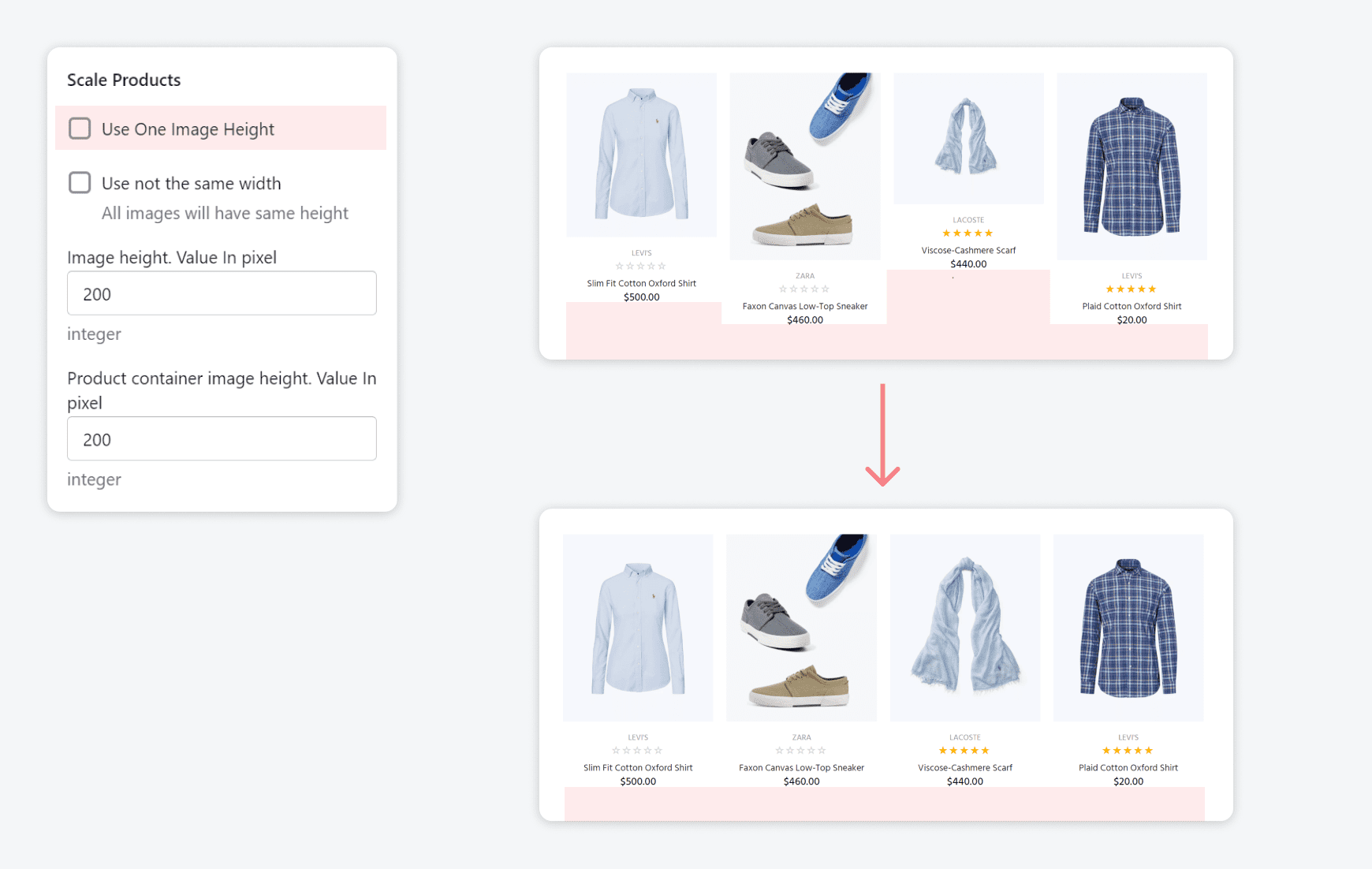1372x869 pixels.
Task: Click the empty star rating under ZARA in top preview
Action: click(x=804, y=289)
